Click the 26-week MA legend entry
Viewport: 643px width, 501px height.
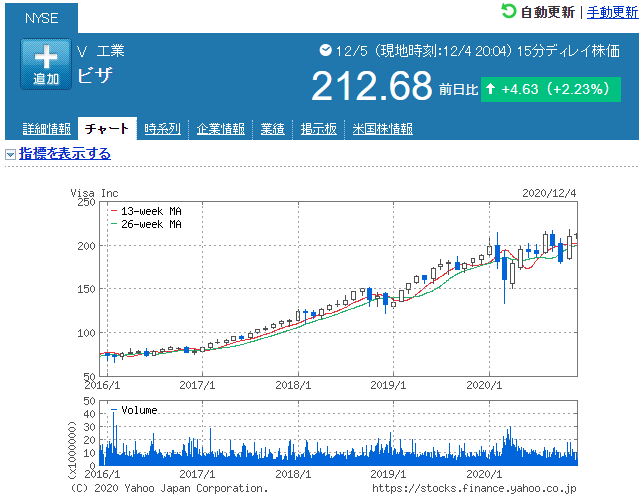[x=146, y=224]
